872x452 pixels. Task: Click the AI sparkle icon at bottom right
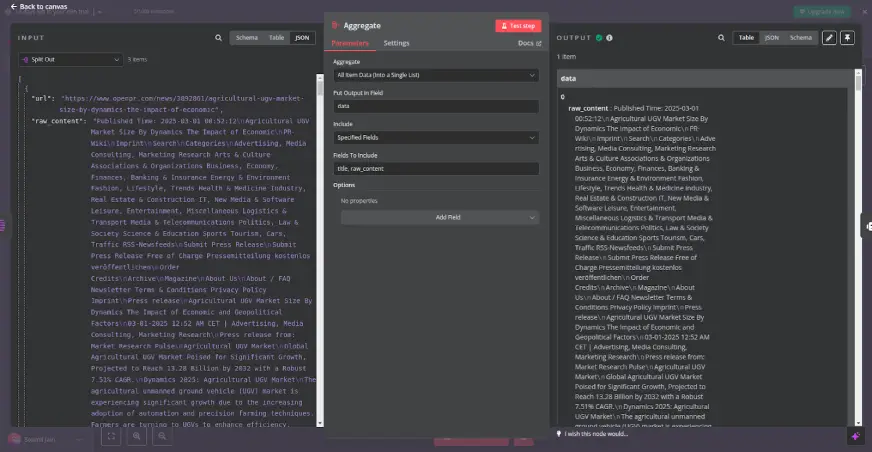(855, 436)
